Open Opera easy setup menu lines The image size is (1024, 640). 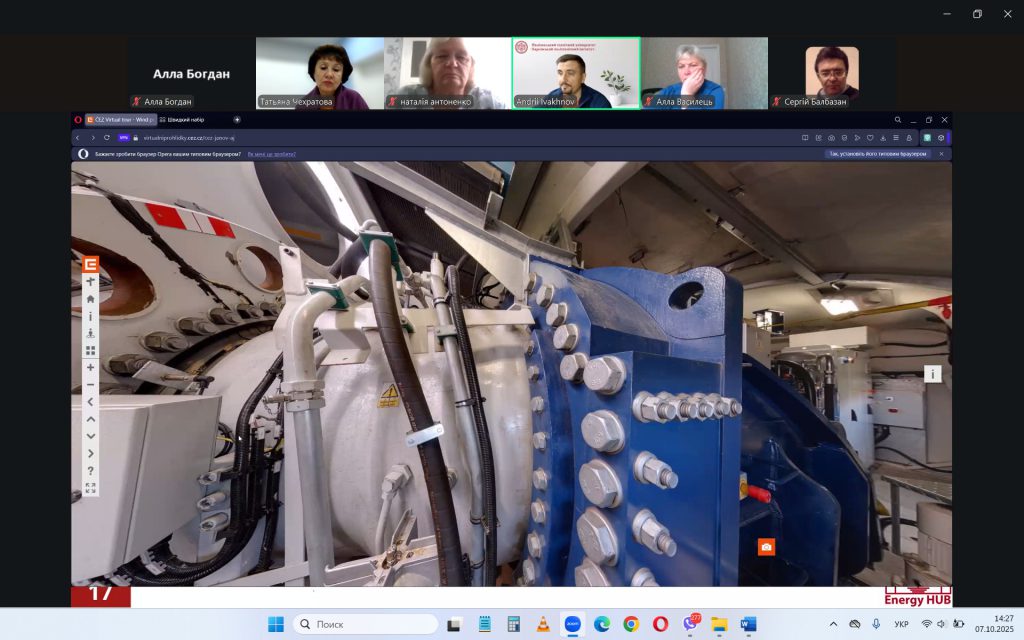point(896,138)
